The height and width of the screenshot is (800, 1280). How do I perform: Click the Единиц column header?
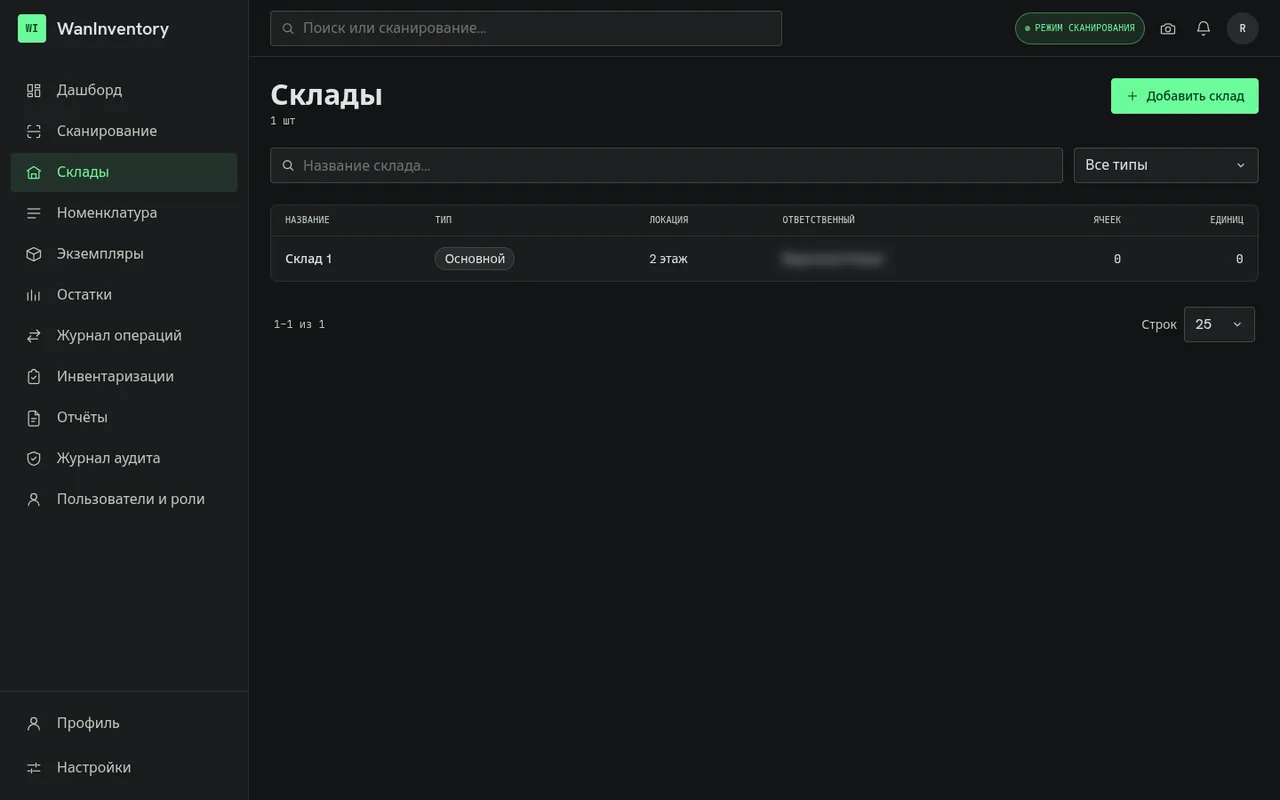1227,220
